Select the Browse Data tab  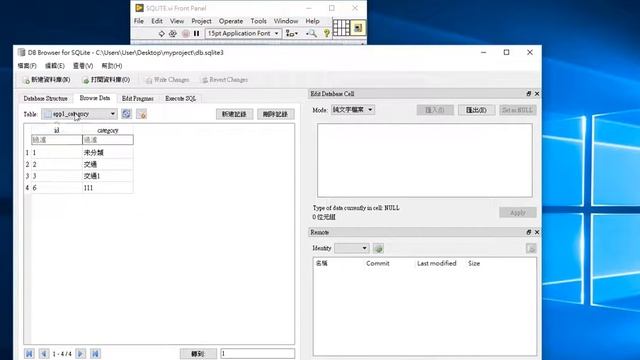click(x=95, y=98)
